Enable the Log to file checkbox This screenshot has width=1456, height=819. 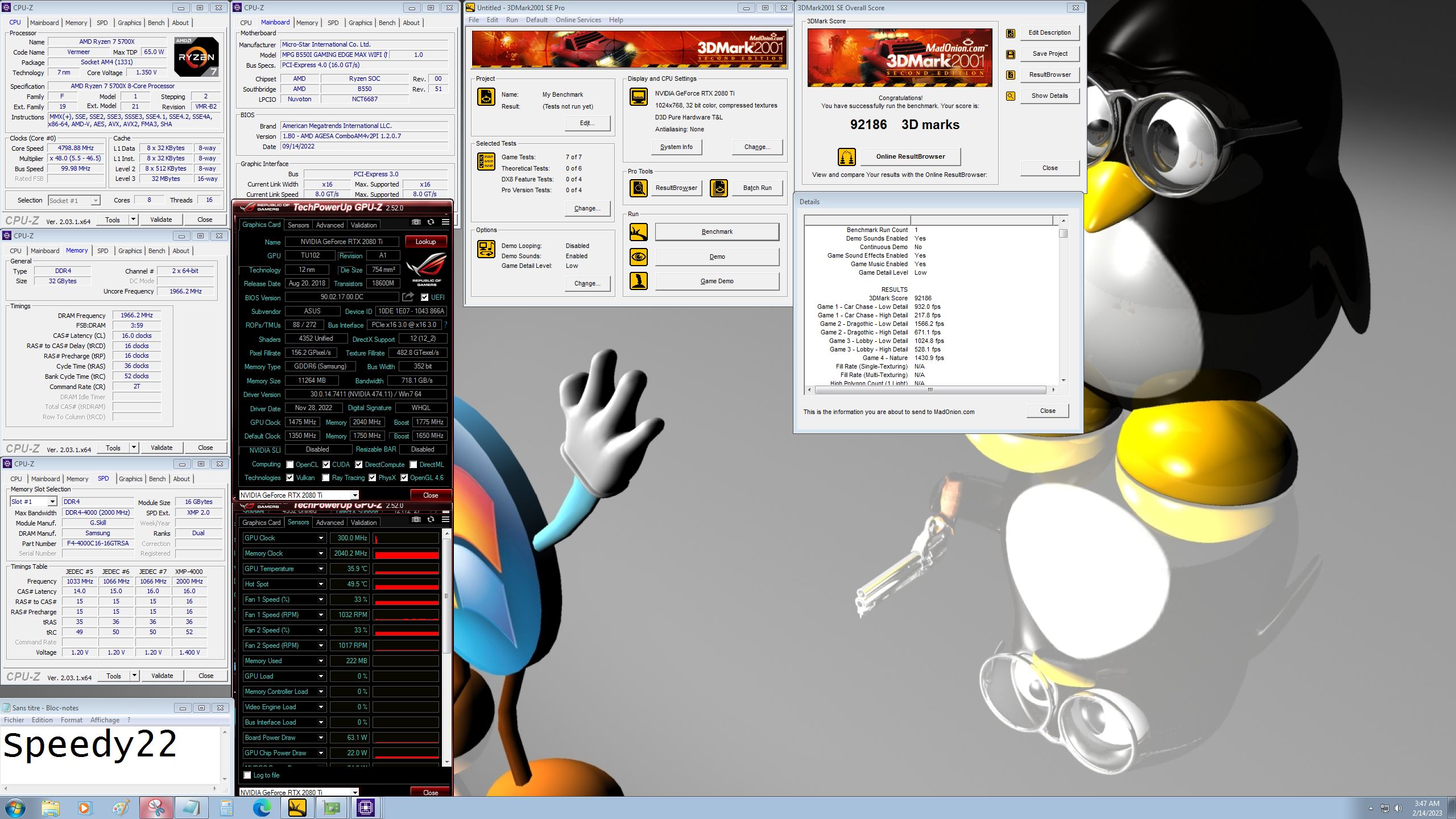tap(247, 775)
